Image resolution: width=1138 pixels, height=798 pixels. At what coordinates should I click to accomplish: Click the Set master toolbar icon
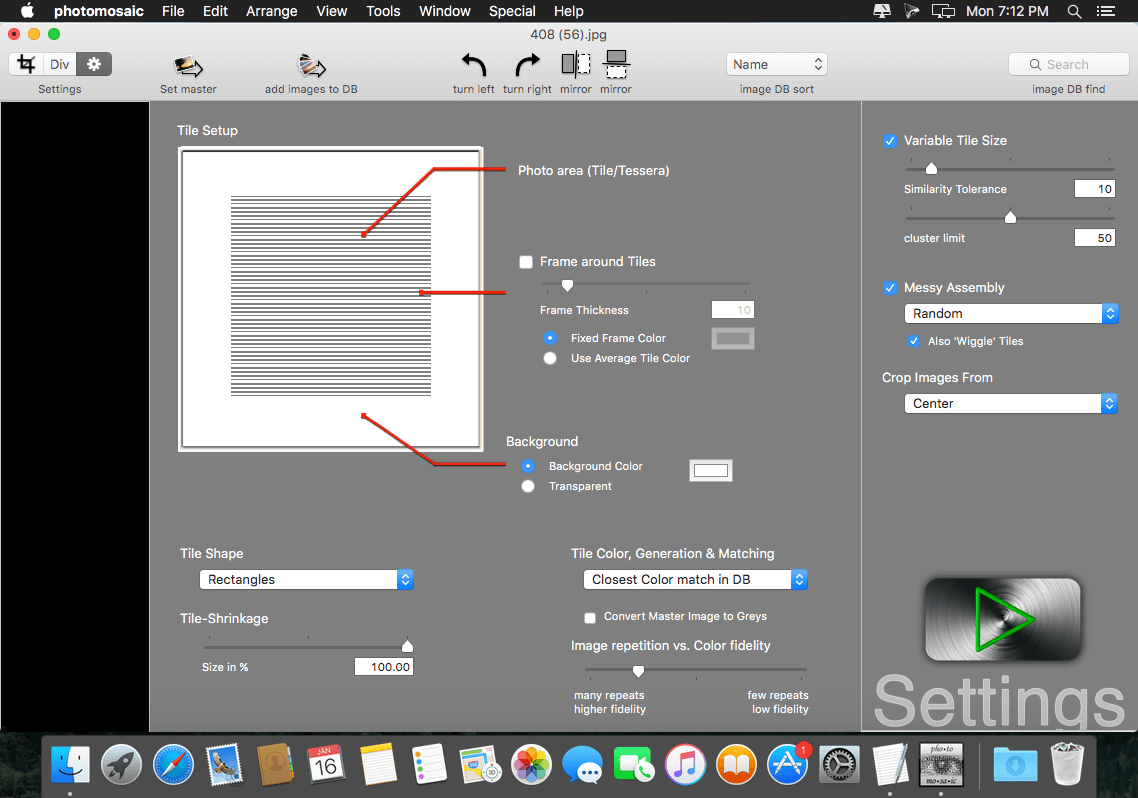pos(188,66)
